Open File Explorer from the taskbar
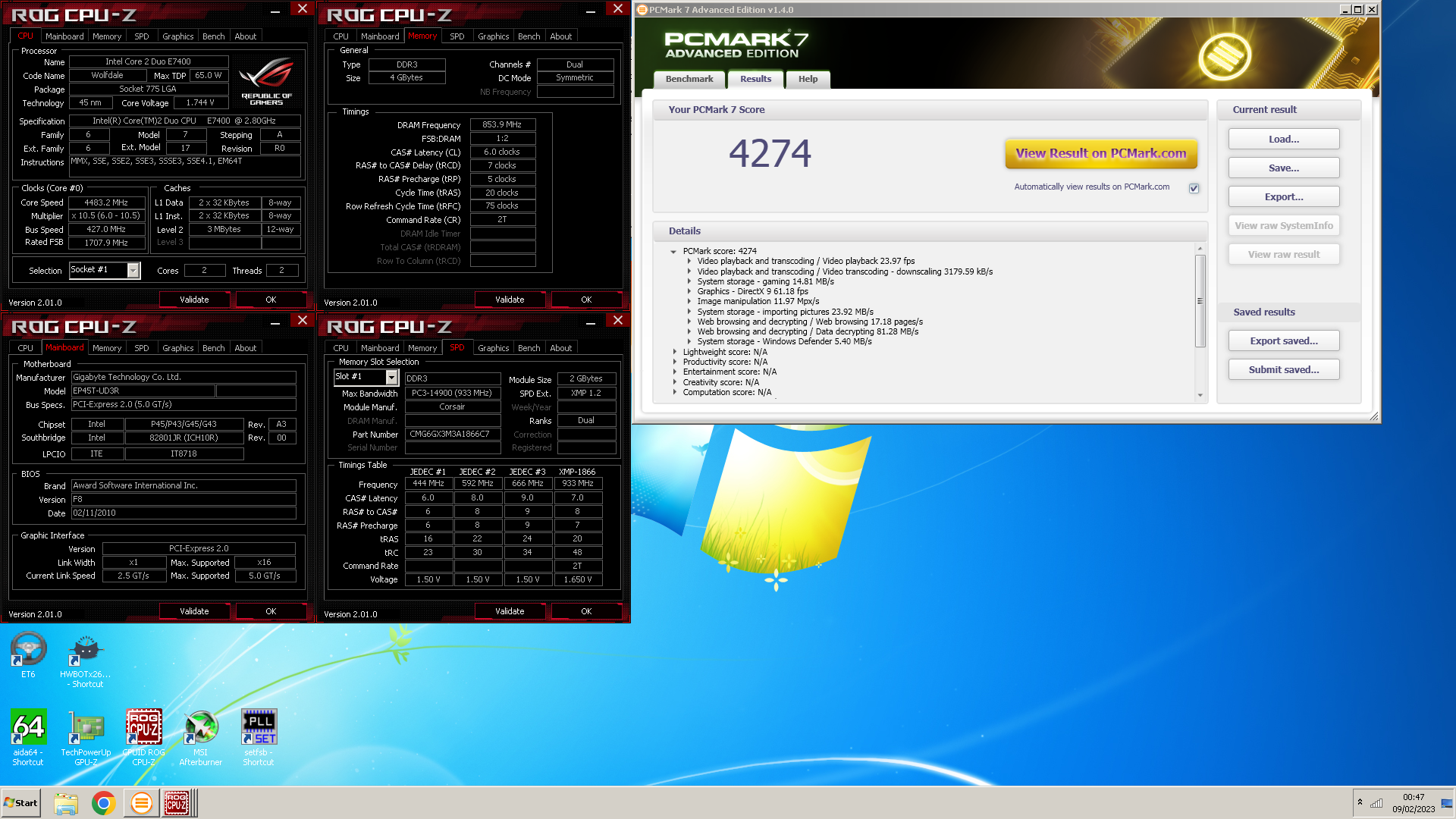This screenshot has width=1456, height=819. click(x=66, y=803)
